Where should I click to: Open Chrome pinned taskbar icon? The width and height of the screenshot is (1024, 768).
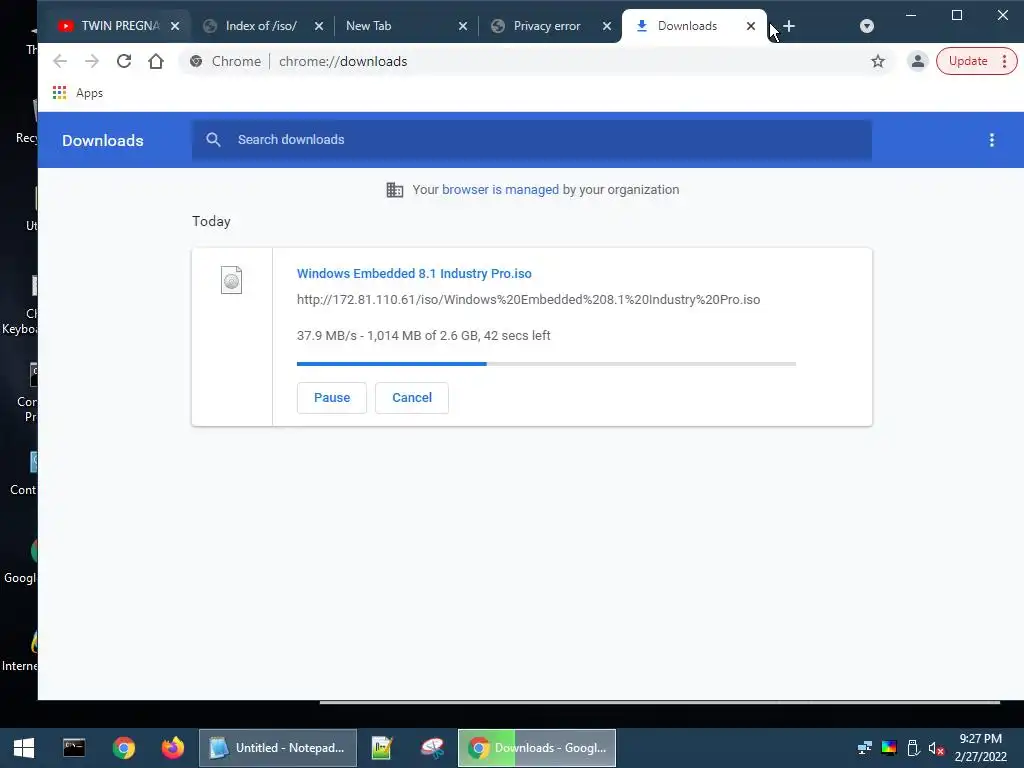click(123, 748)
